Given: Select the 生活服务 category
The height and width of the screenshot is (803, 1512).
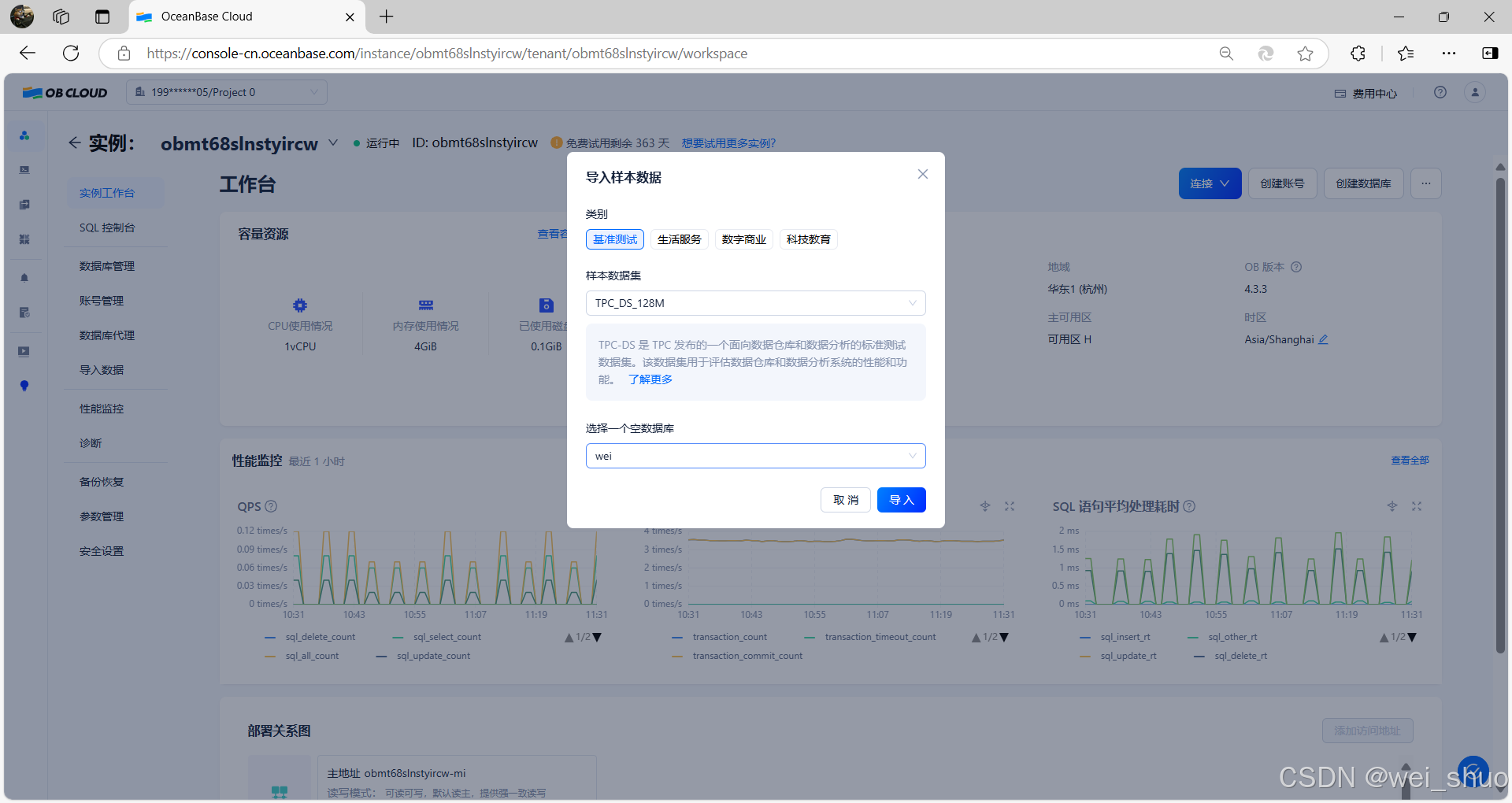Looking at the screenshot, I should click(679, 239).
